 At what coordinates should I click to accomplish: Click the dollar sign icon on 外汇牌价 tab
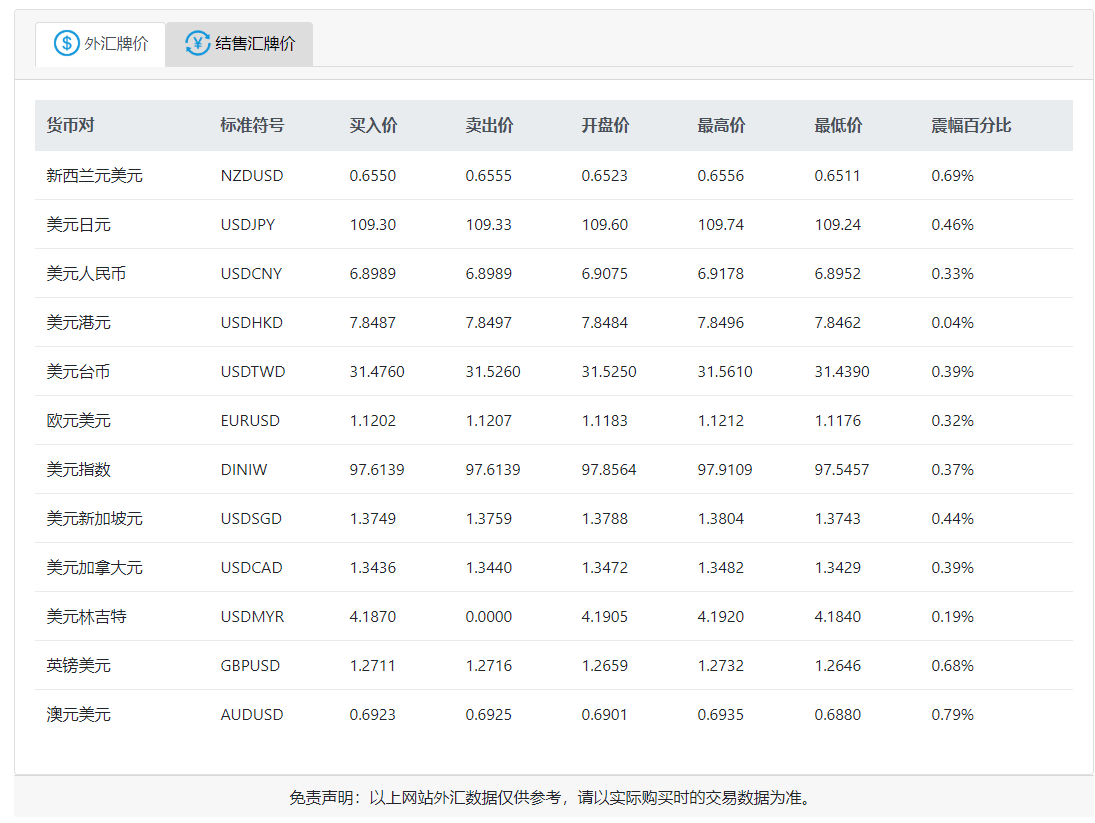[66, 43]
